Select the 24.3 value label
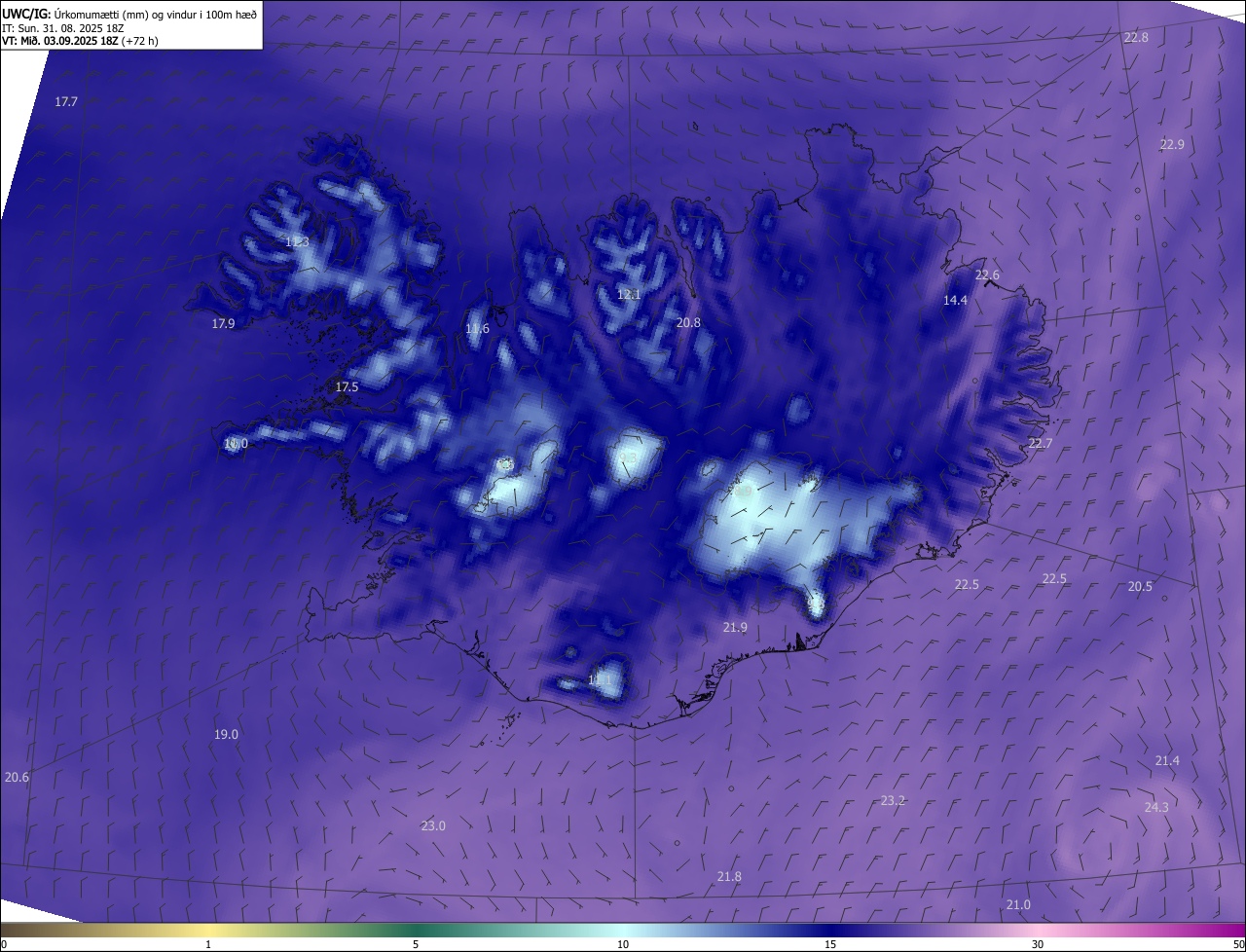This screenshot has height=952, width=1246. (x=1156, y=807)
